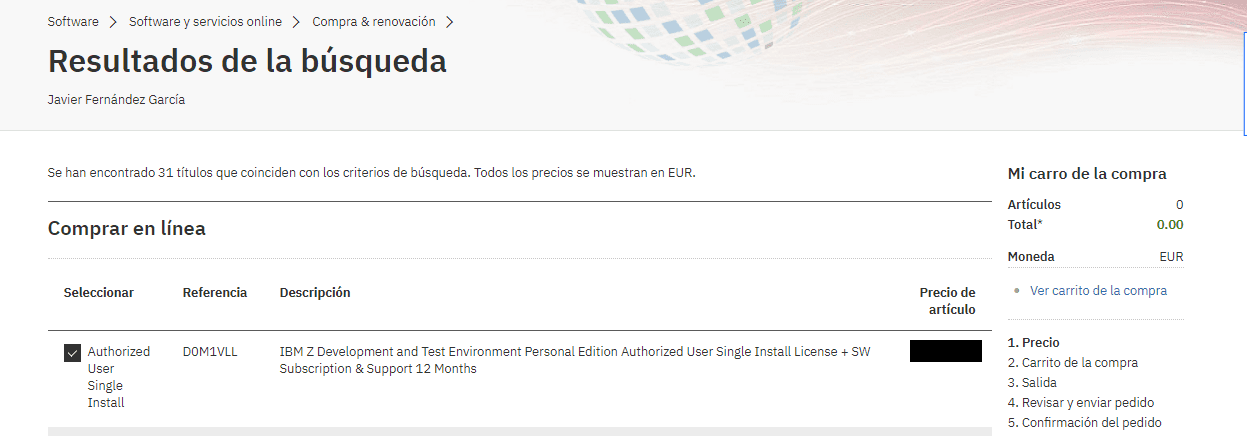This screenshot has width=1247, height=436.
Task: Click the Descripción column header
Action: [315, 293]
